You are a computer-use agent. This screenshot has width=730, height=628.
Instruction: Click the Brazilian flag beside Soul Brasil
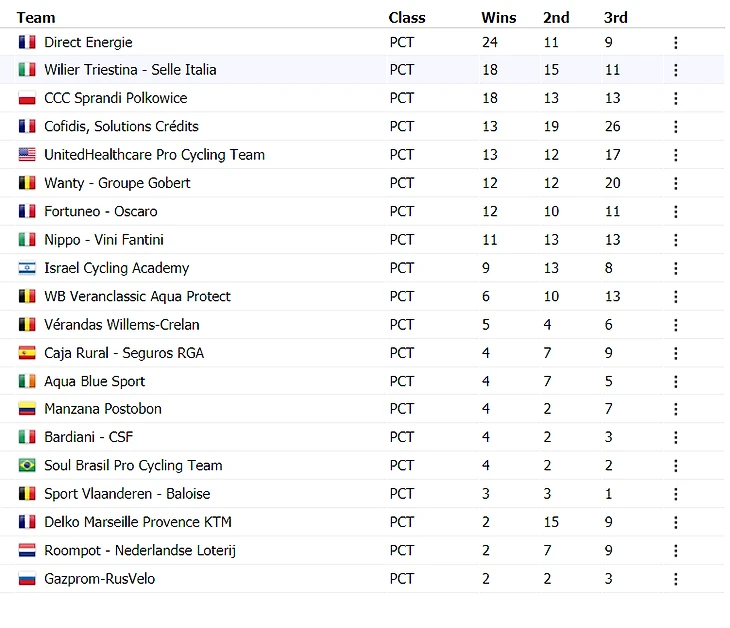point(27,466)
